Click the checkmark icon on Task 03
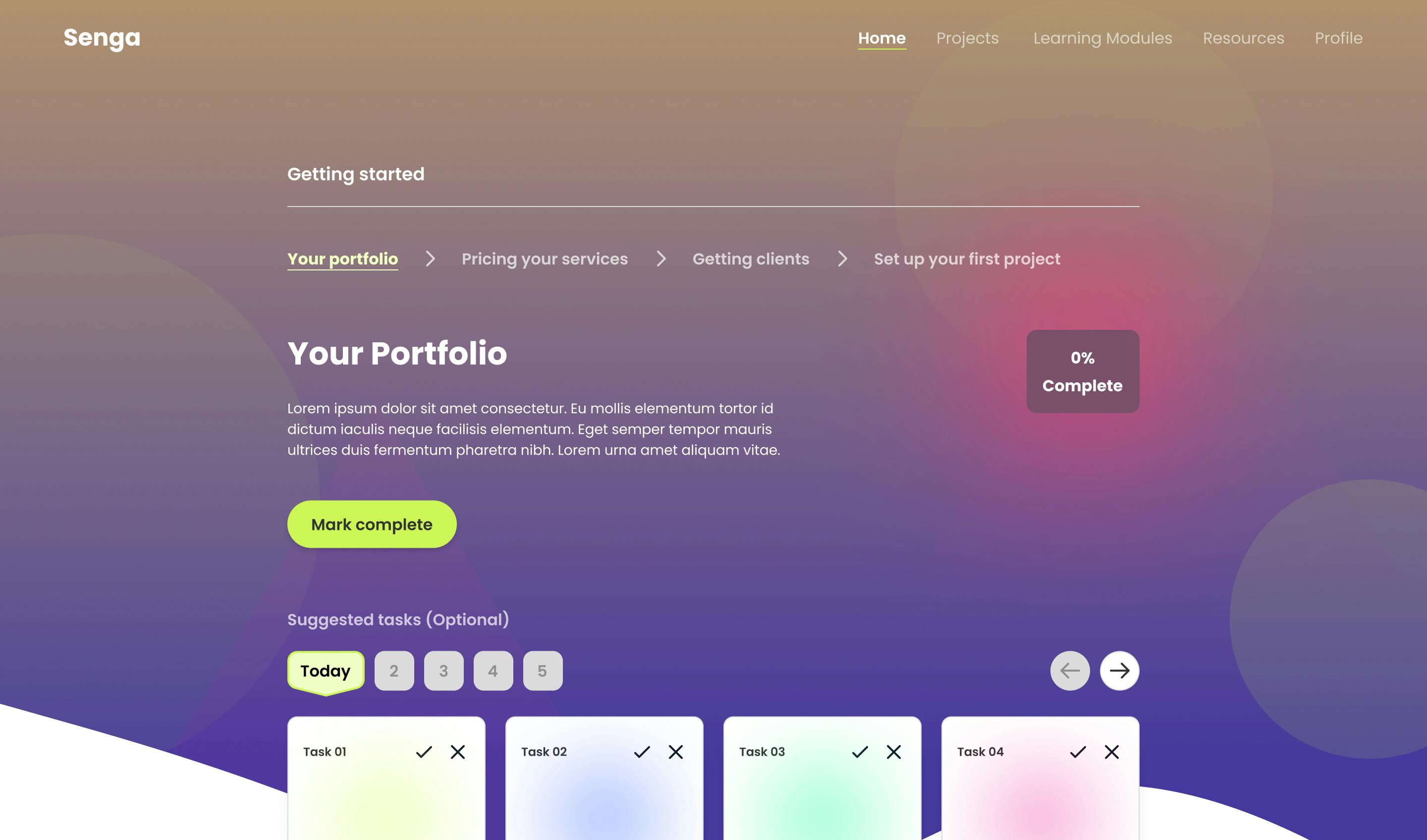1427x840 pixels. (x=859, y=751)
